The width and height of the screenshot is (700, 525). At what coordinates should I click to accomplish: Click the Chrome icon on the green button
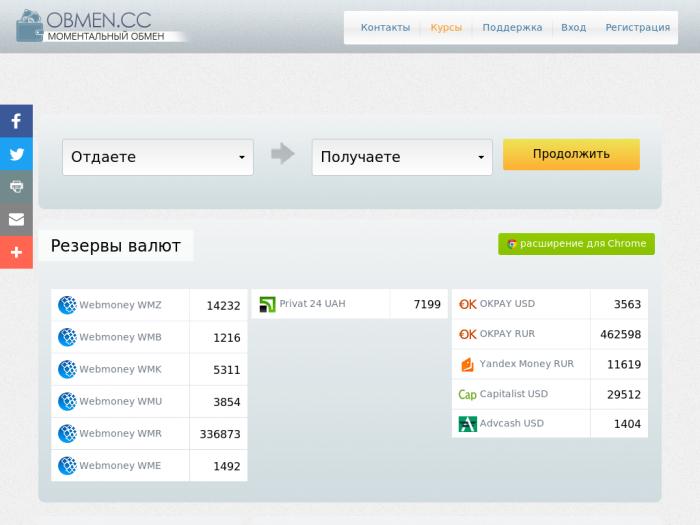[512, 244]
